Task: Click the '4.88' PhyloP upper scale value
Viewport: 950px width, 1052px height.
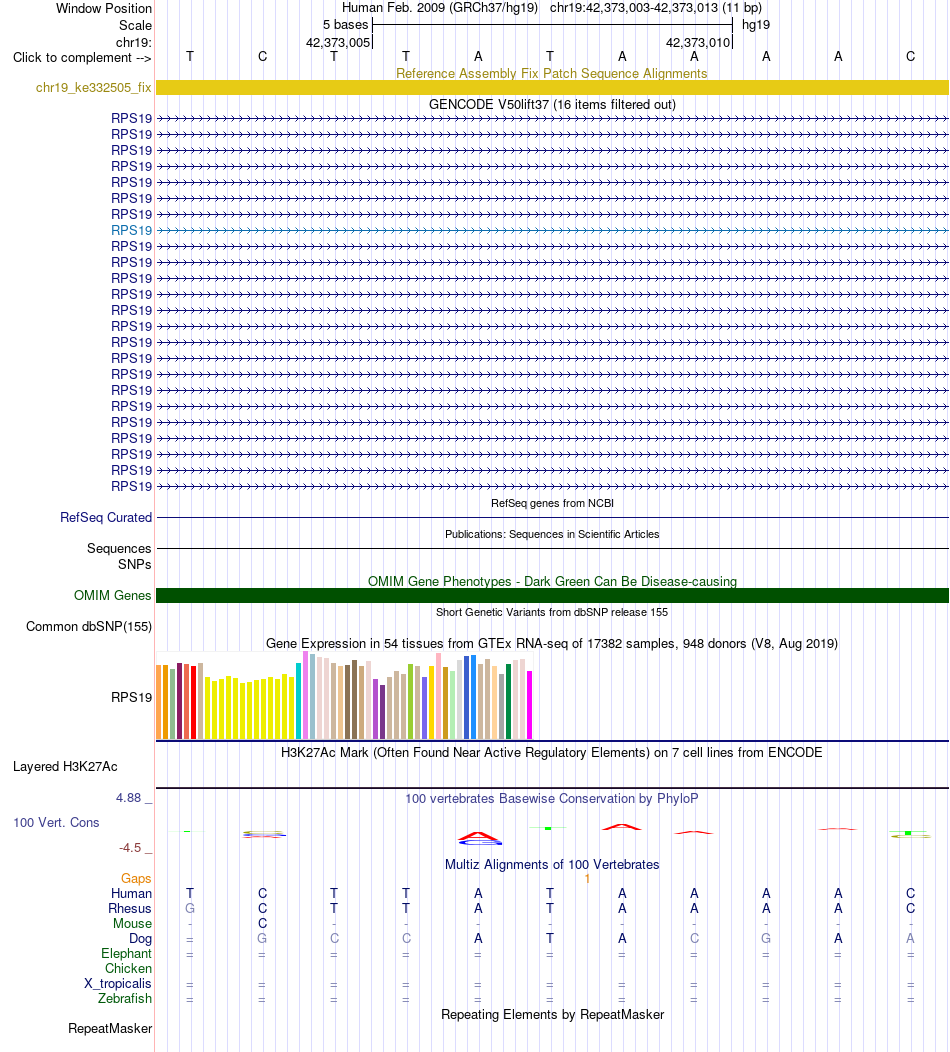Action: tap(129, 798)
